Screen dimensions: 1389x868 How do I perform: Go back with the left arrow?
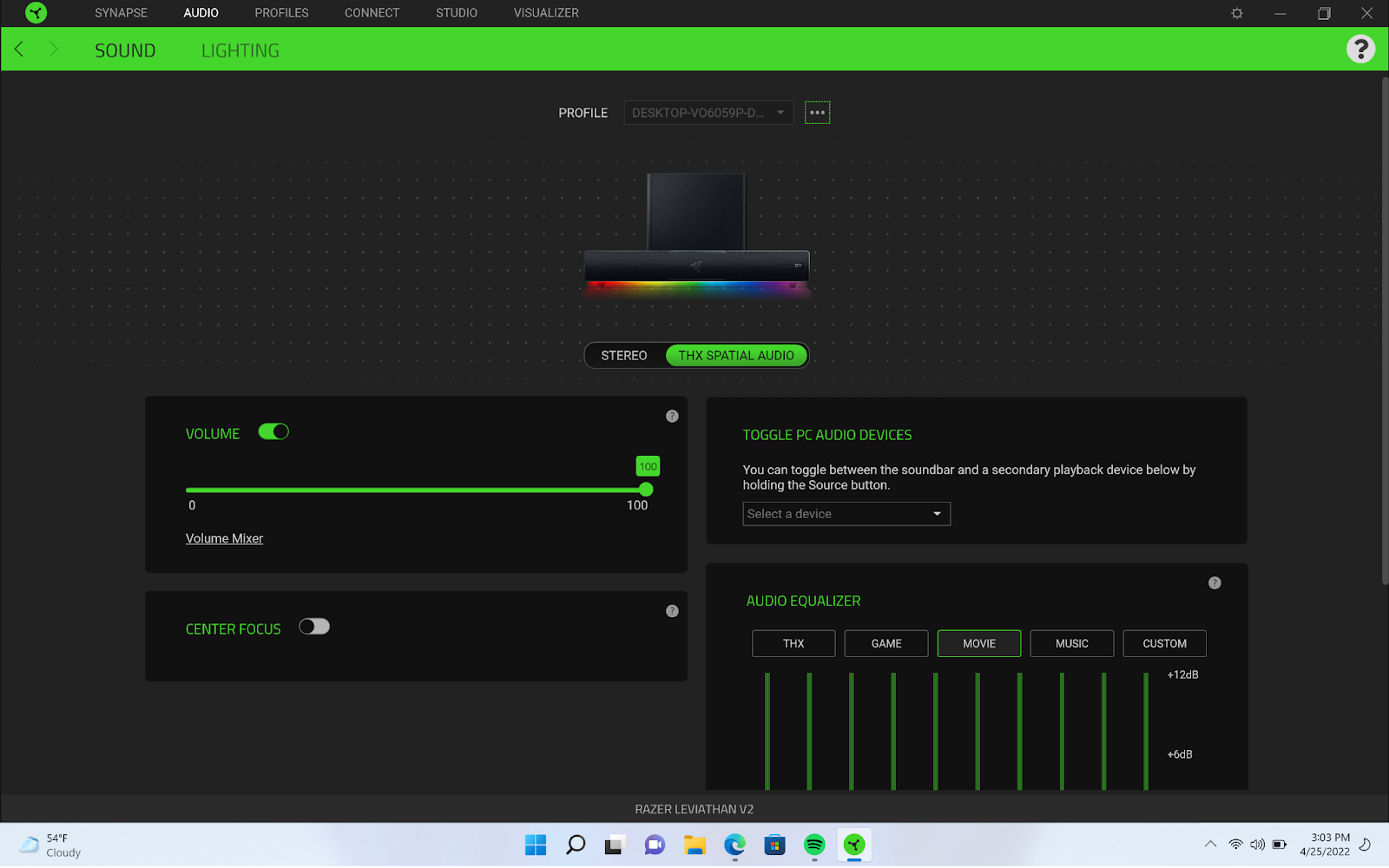pyautogui.click(x=19, y=49)
